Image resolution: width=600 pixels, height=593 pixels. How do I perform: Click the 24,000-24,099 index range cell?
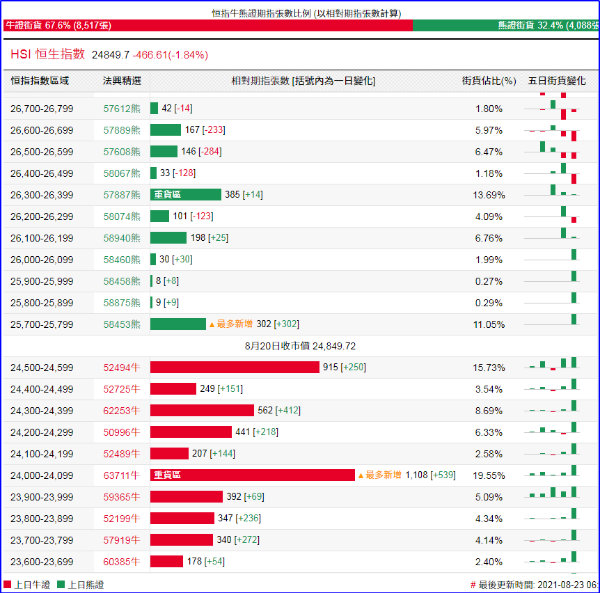click(x=42, y=476)
